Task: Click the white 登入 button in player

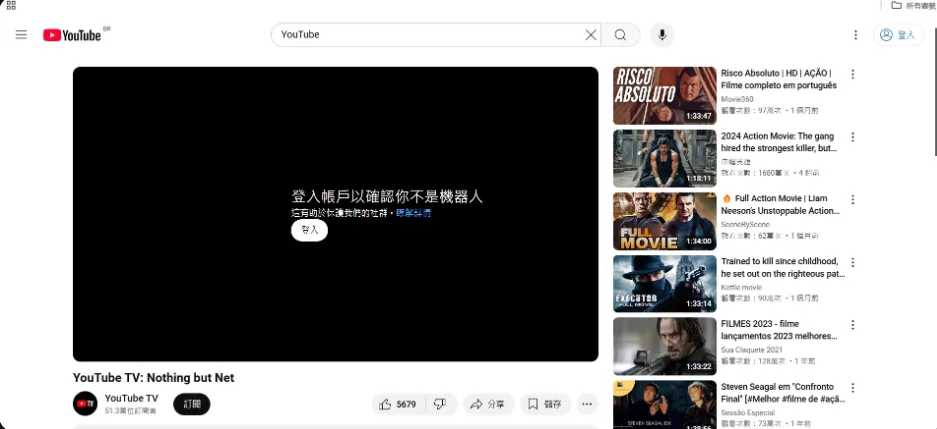Action: (x=310, y=230)
